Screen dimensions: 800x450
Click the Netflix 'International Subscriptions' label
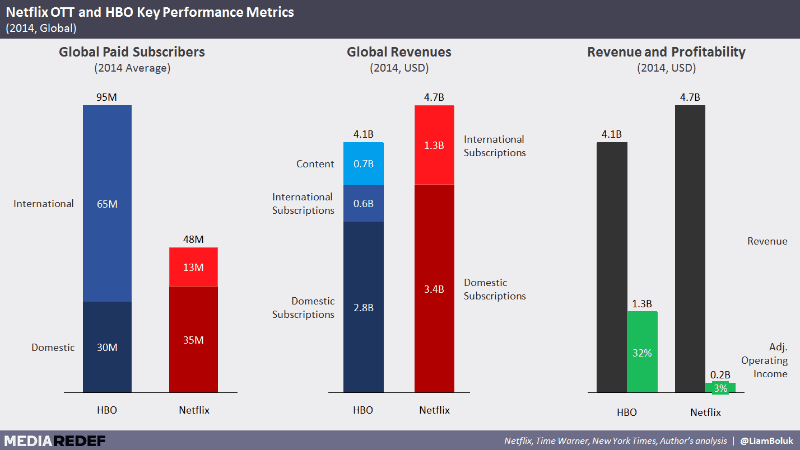coord(494,146)
